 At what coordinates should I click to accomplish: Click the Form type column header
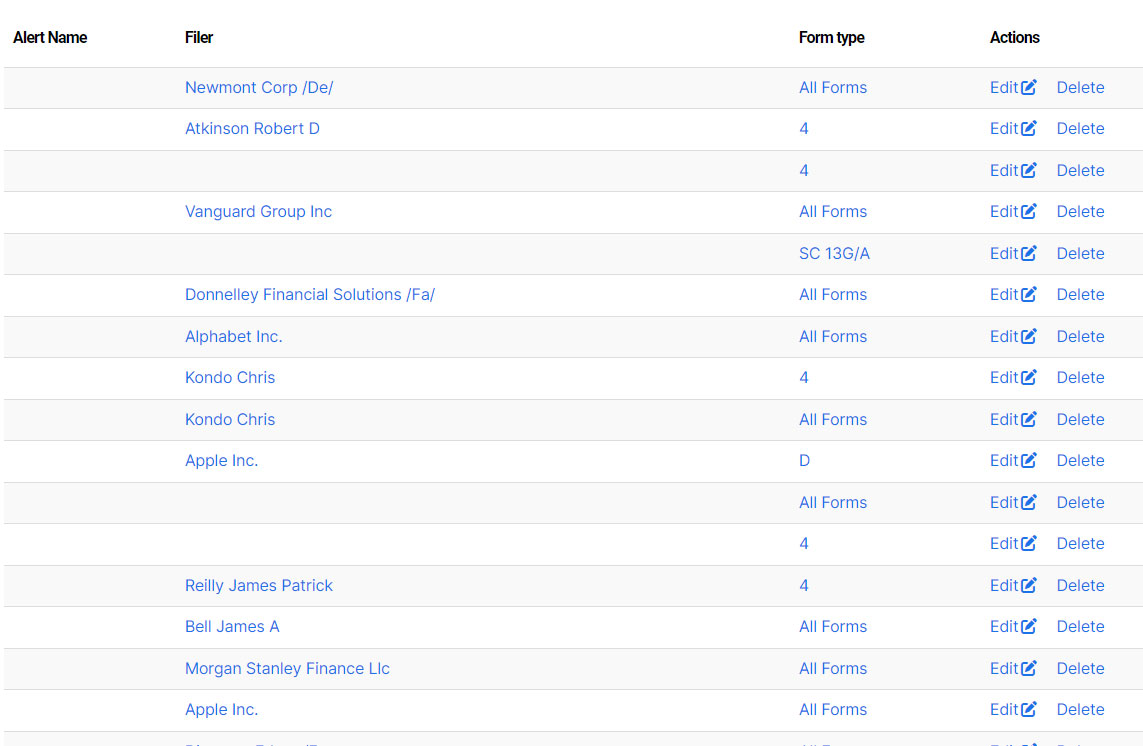(x=831, y=37)
